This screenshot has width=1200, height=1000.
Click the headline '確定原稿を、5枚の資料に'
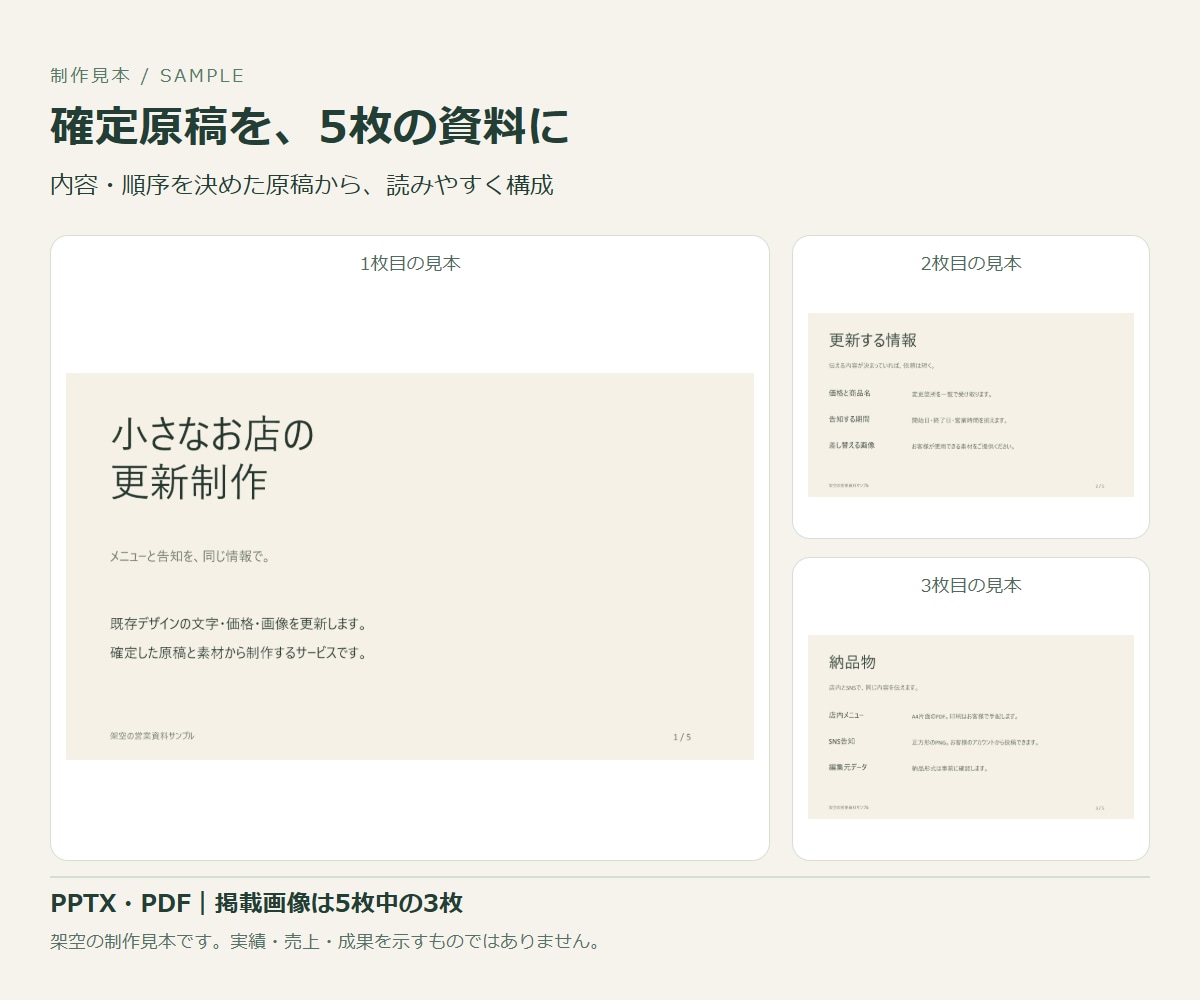tap(310, 127)
